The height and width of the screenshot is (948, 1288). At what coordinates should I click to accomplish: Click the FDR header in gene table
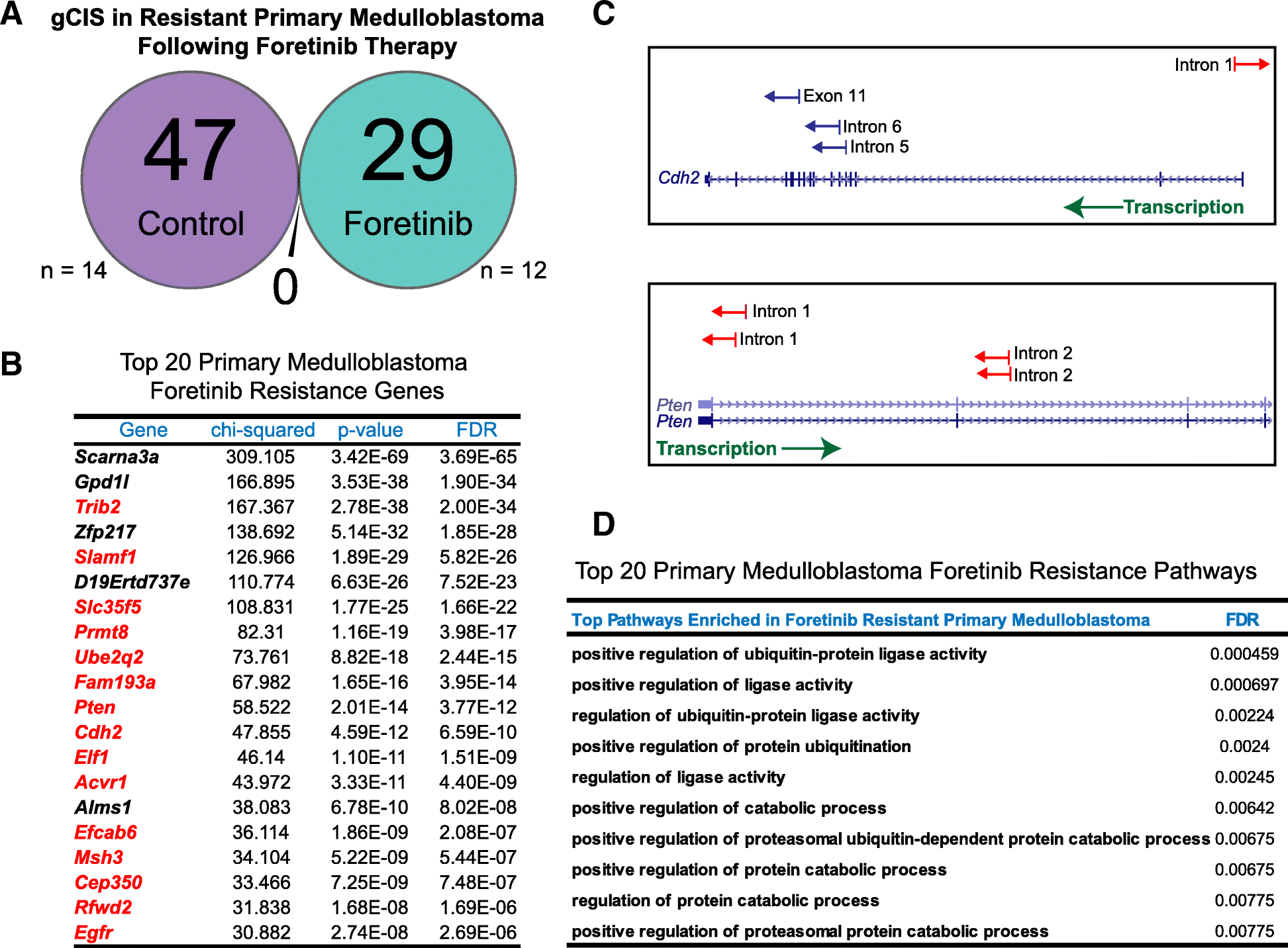[x=477, y=430]
